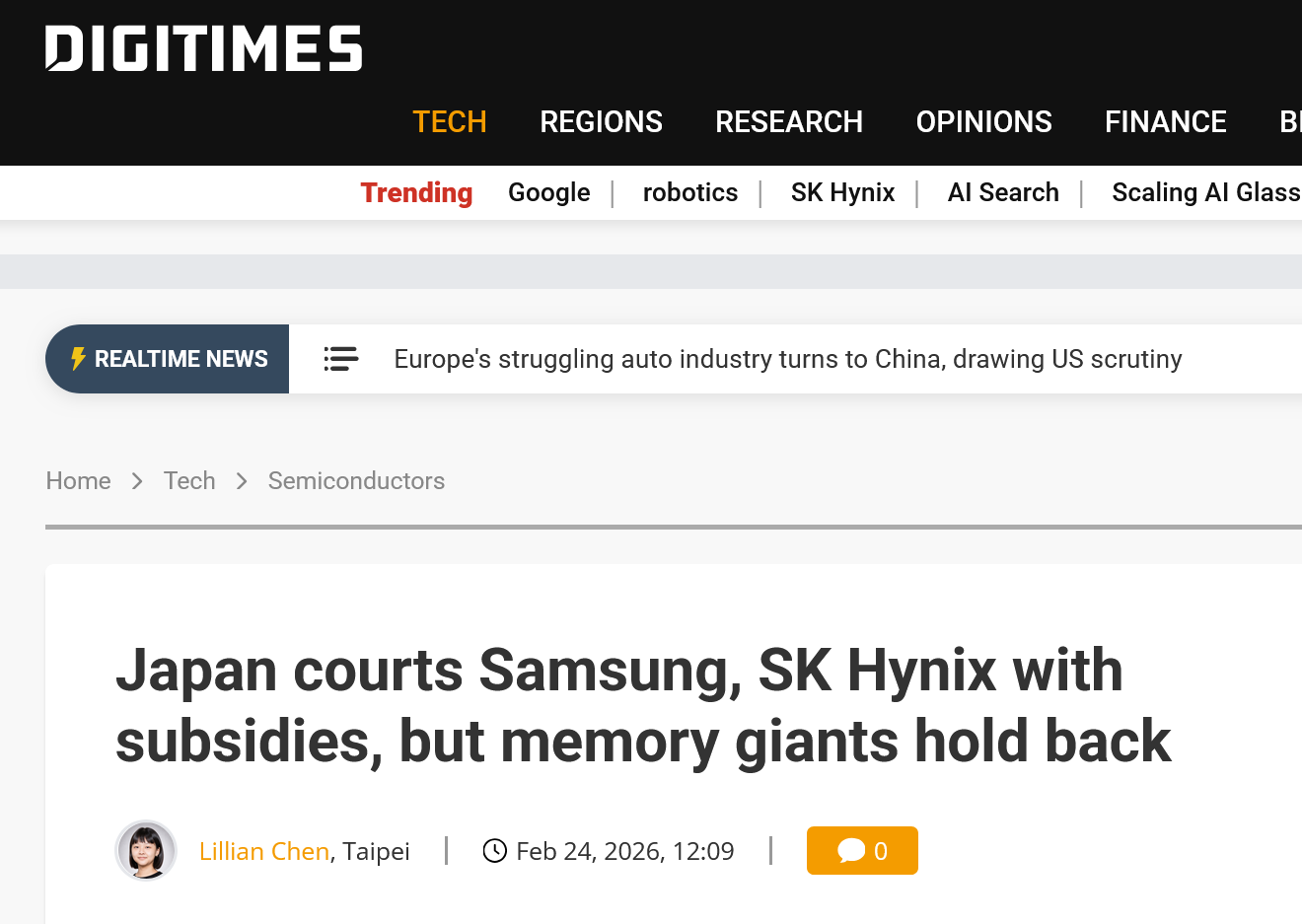
Task: Click the Feb 24, 2026, 12:09 publish date
Action: (x=625, y=851)
